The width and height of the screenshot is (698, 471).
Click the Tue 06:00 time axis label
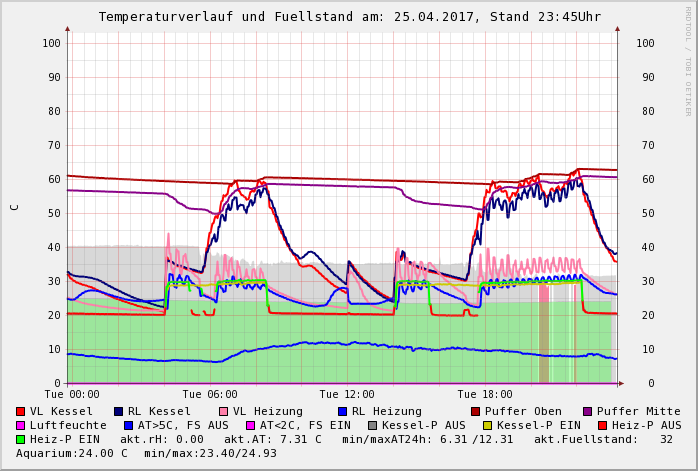click(x=210, y=394)
